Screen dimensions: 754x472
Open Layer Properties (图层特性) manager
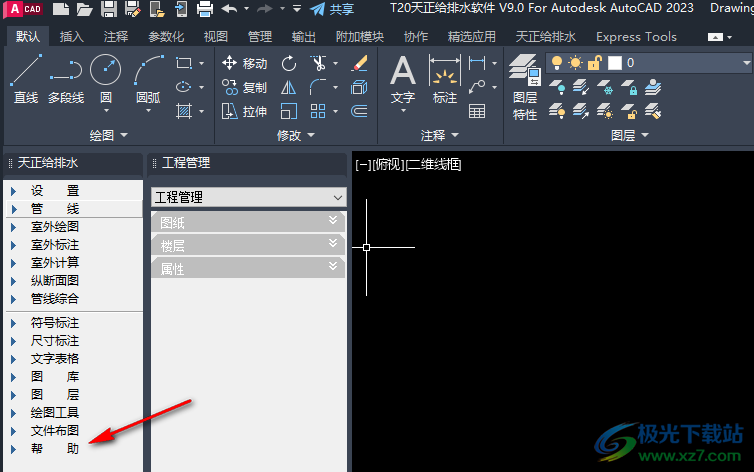525,87
